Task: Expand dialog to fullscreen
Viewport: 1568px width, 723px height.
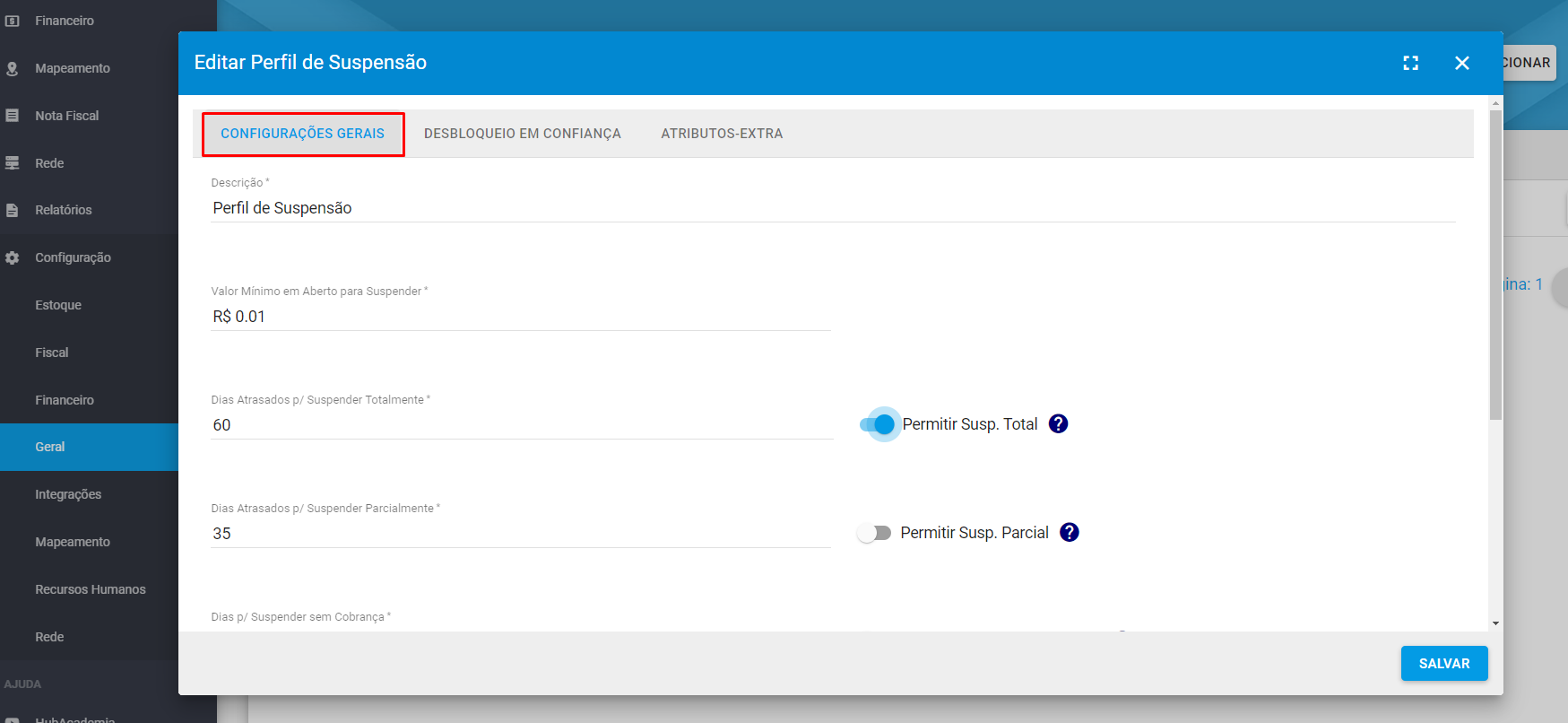Action: (x=1410, y=63)
